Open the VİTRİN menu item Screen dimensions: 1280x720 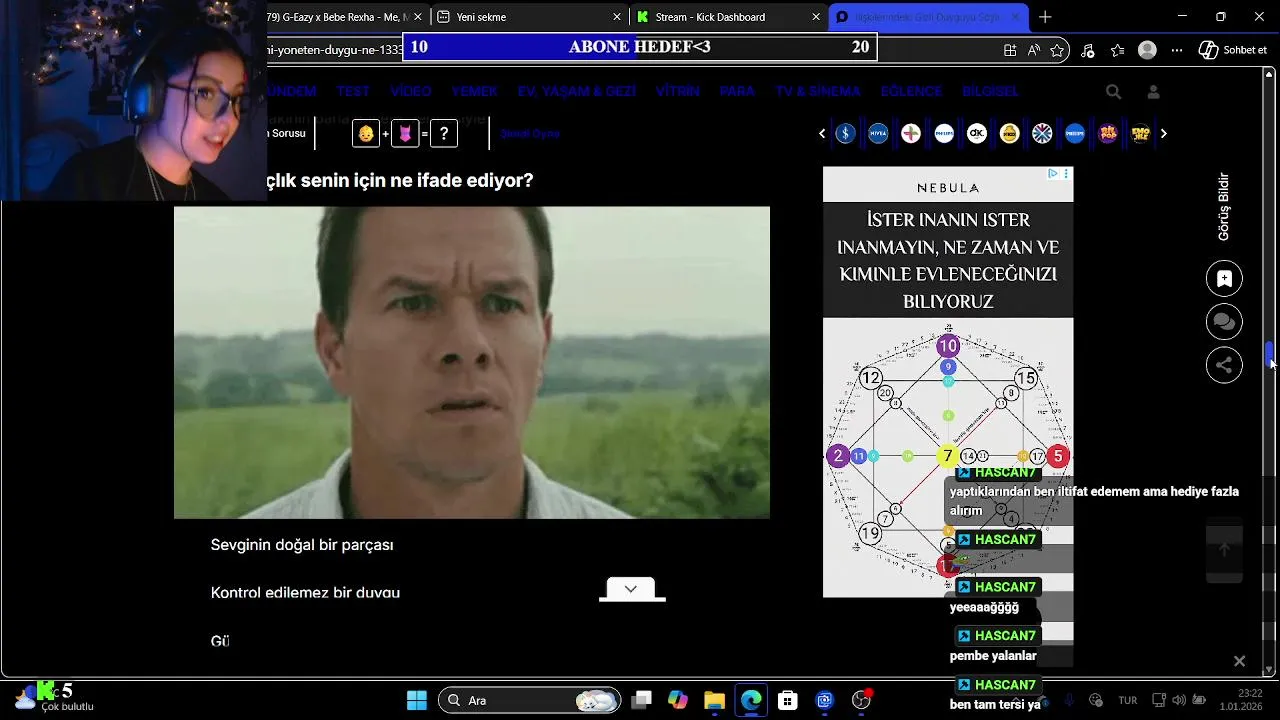tap(678, 91)
